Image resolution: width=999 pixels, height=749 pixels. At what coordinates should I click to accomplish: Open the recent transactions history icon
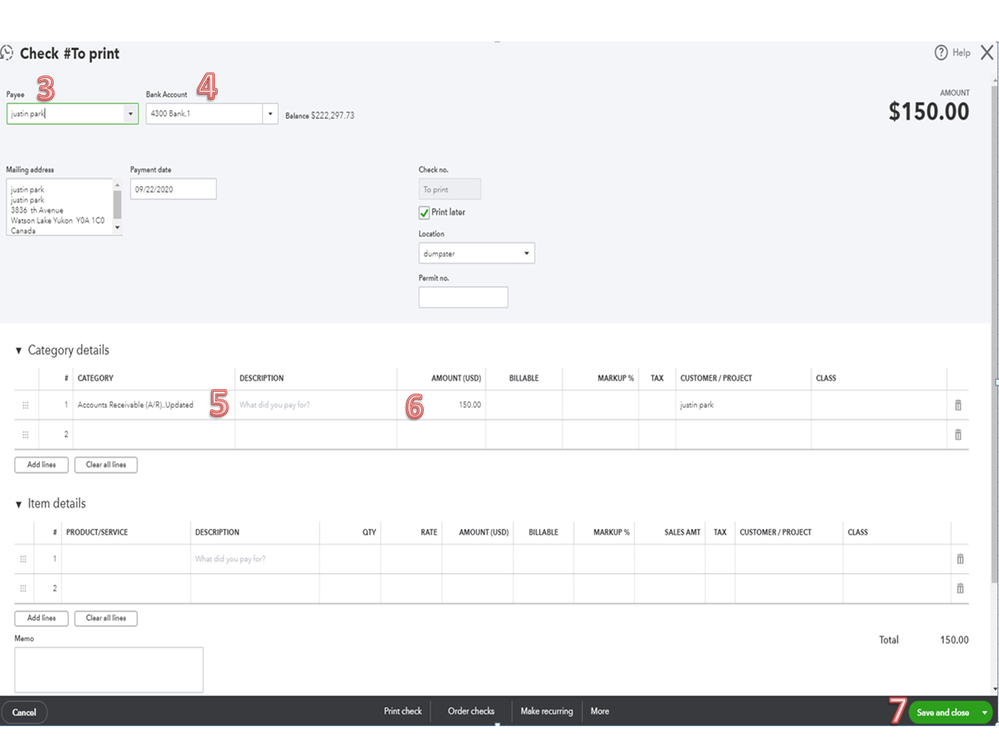point(6,53)
